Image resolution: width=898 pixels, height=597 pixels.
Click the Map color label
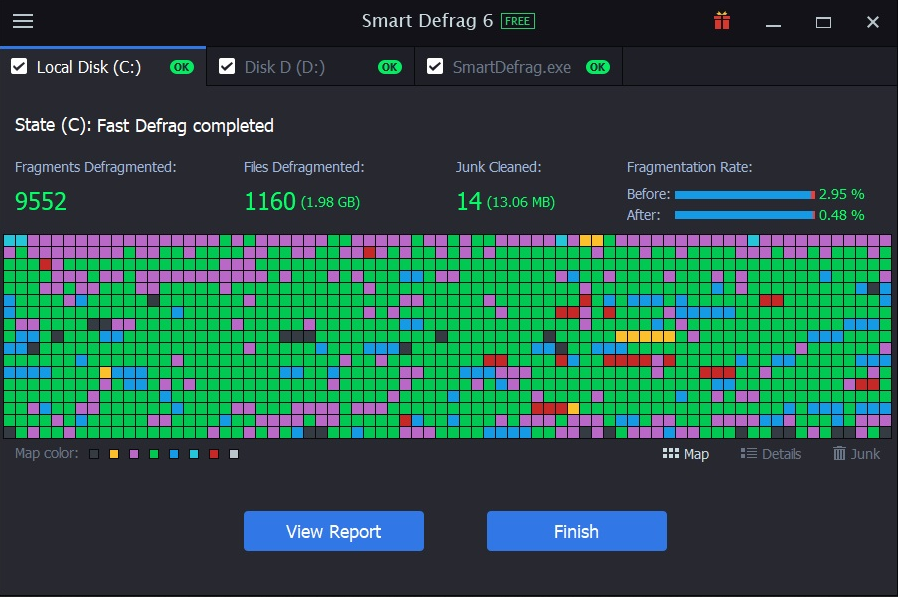(46, 453)
